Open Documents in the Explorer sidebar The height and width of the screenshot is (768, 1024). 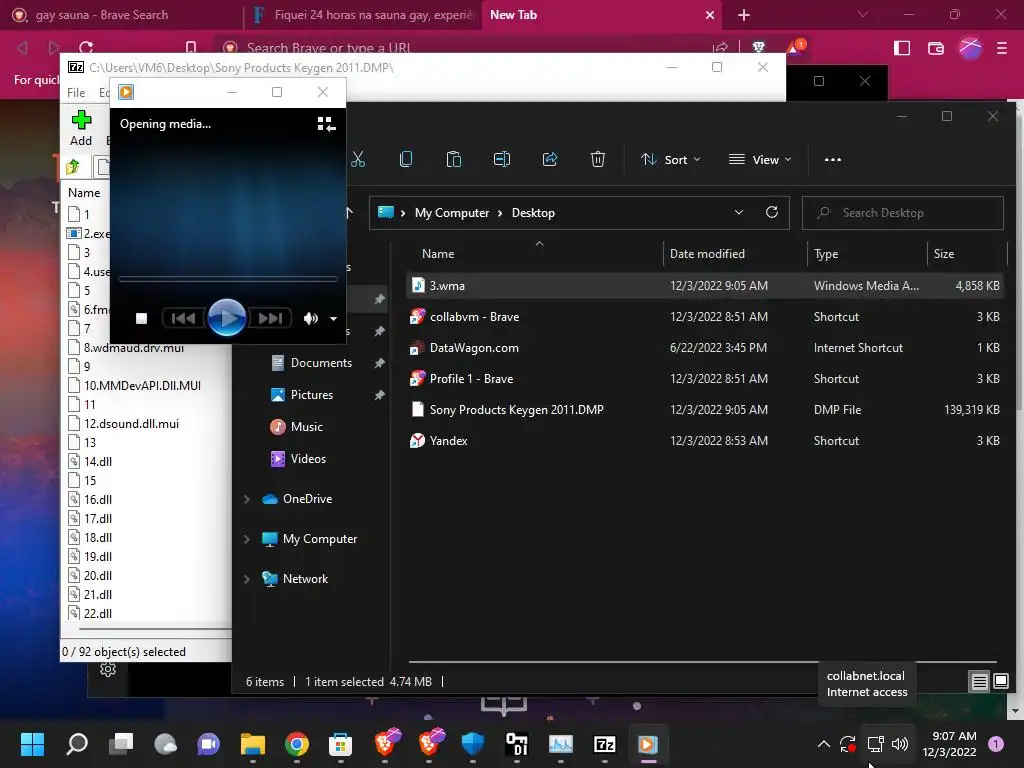click(x=321, y=362)
